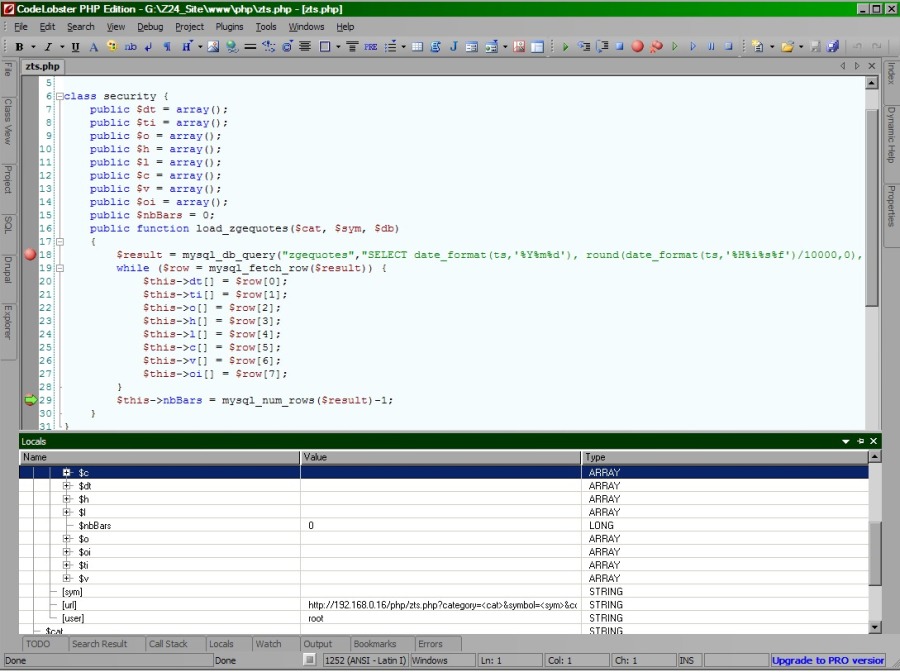Click the 1252 (ANSI - Latin I) encoding field
900x672 pixels.
[365, 661]
